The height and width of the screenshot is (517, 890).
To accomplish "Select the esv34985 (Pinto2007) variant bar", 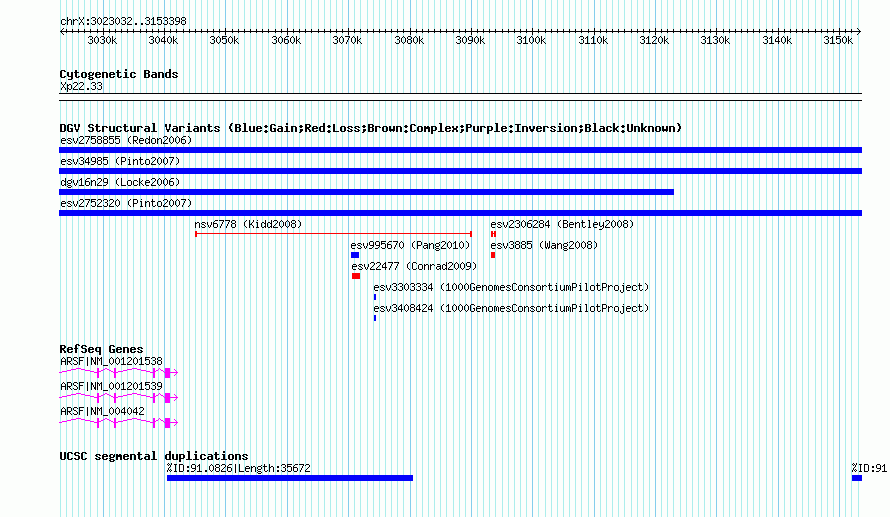I will (460, 171).
